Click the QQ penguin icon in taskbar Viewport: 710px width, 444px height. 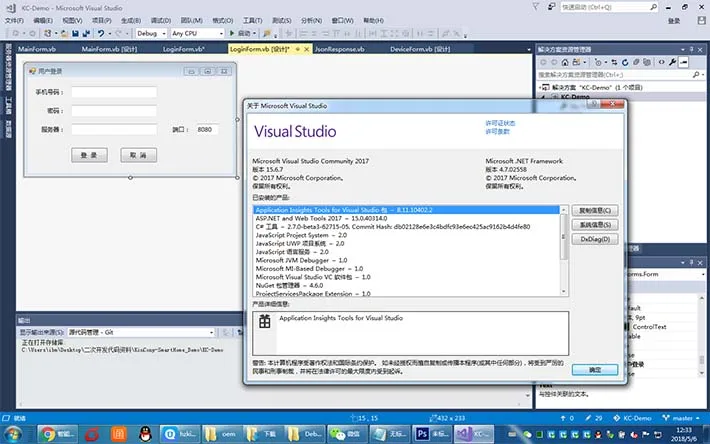[145, 434]
